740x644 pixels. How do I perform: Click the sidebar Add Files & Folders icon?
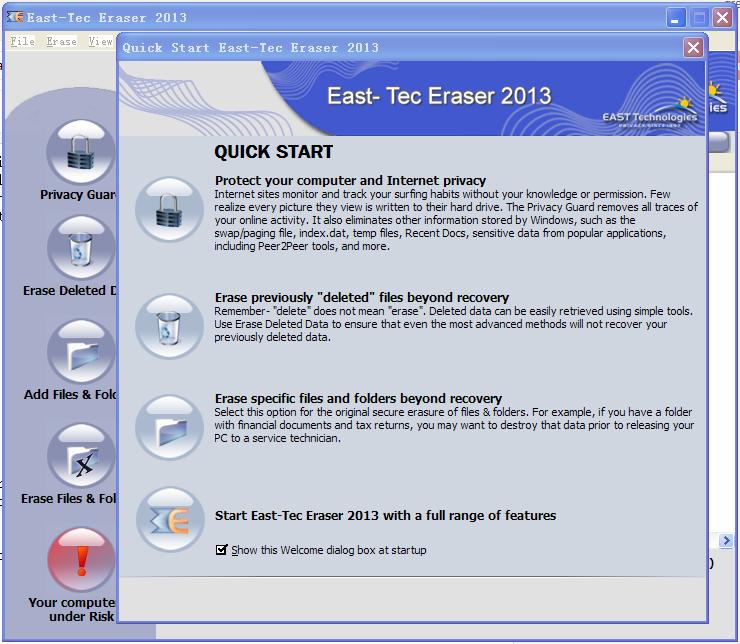tap(81, 351)
